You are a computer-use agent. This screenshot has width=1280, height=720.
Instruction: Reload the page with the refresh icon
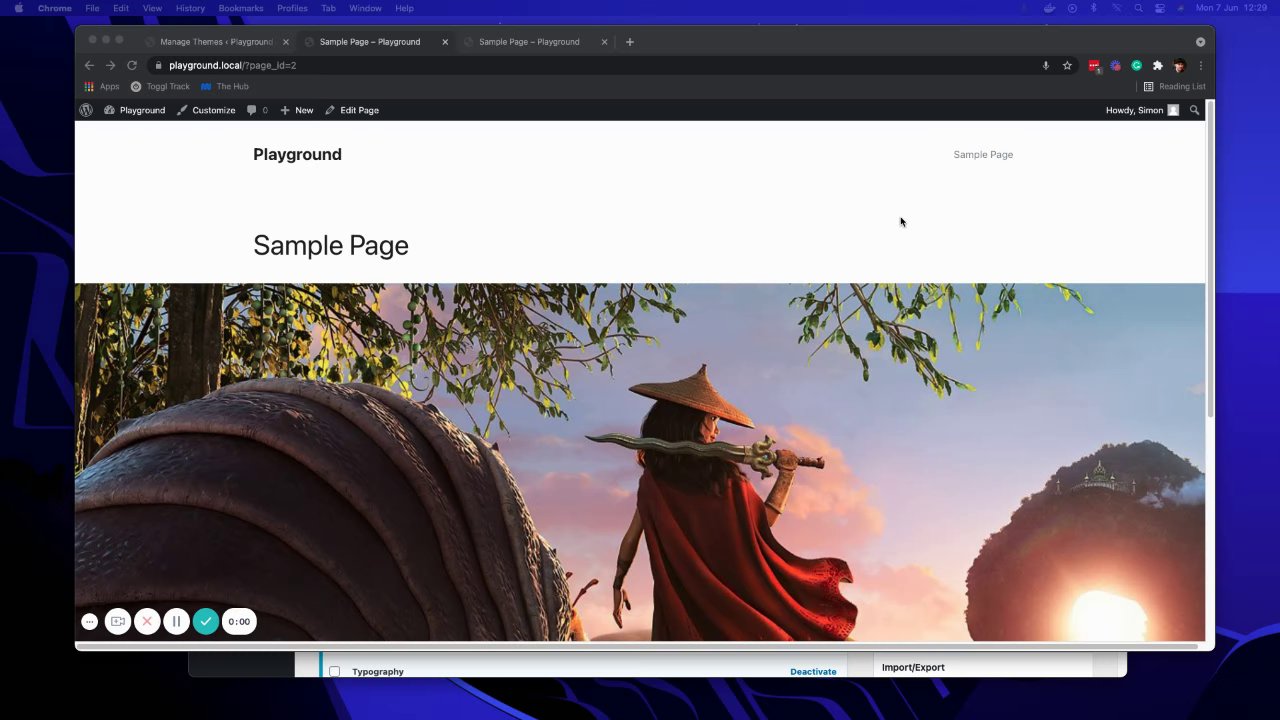pos(131,65)
